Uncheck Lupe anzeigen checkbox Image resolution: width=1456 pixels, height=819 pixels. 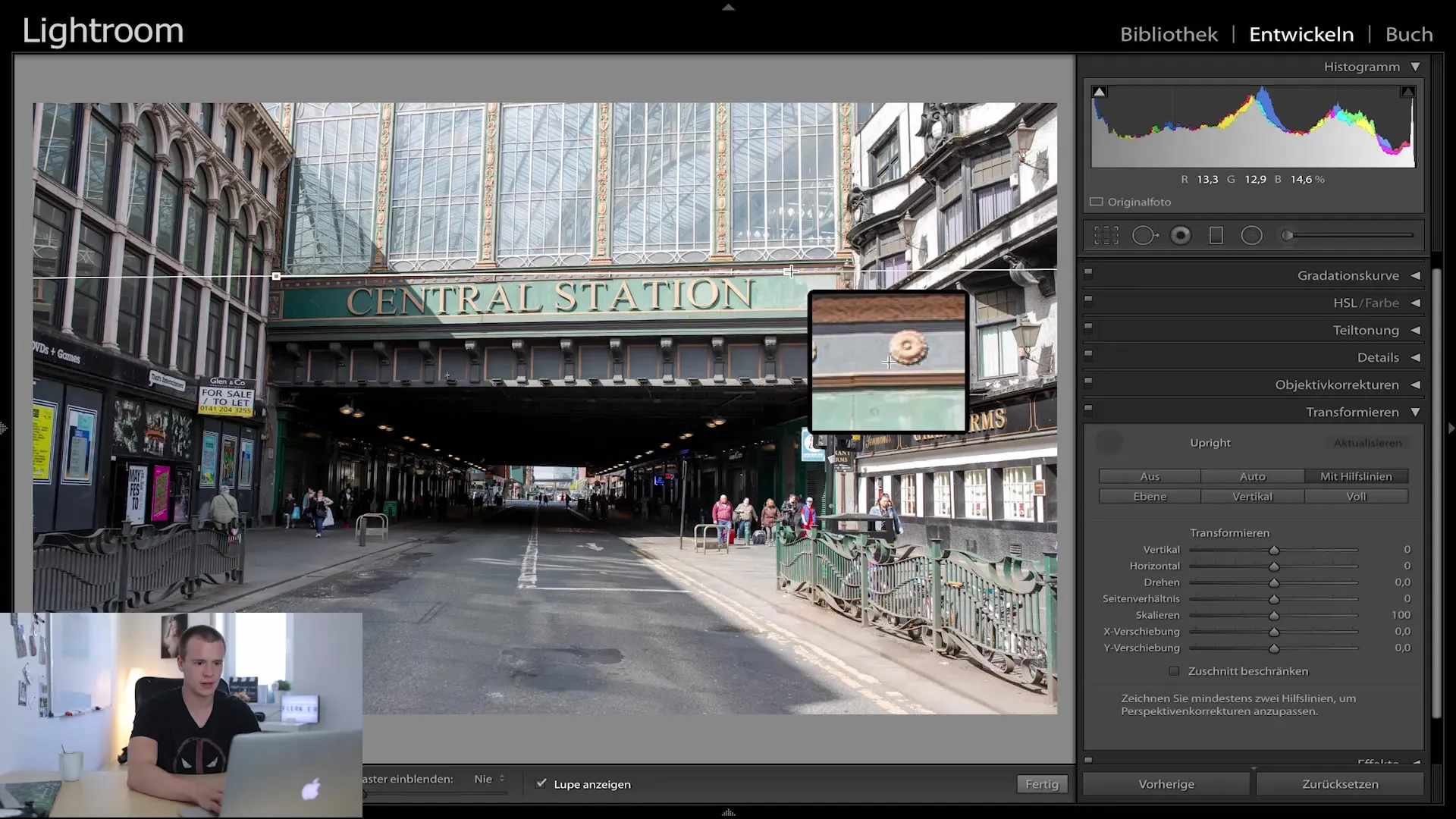click(x=541, y=783)
